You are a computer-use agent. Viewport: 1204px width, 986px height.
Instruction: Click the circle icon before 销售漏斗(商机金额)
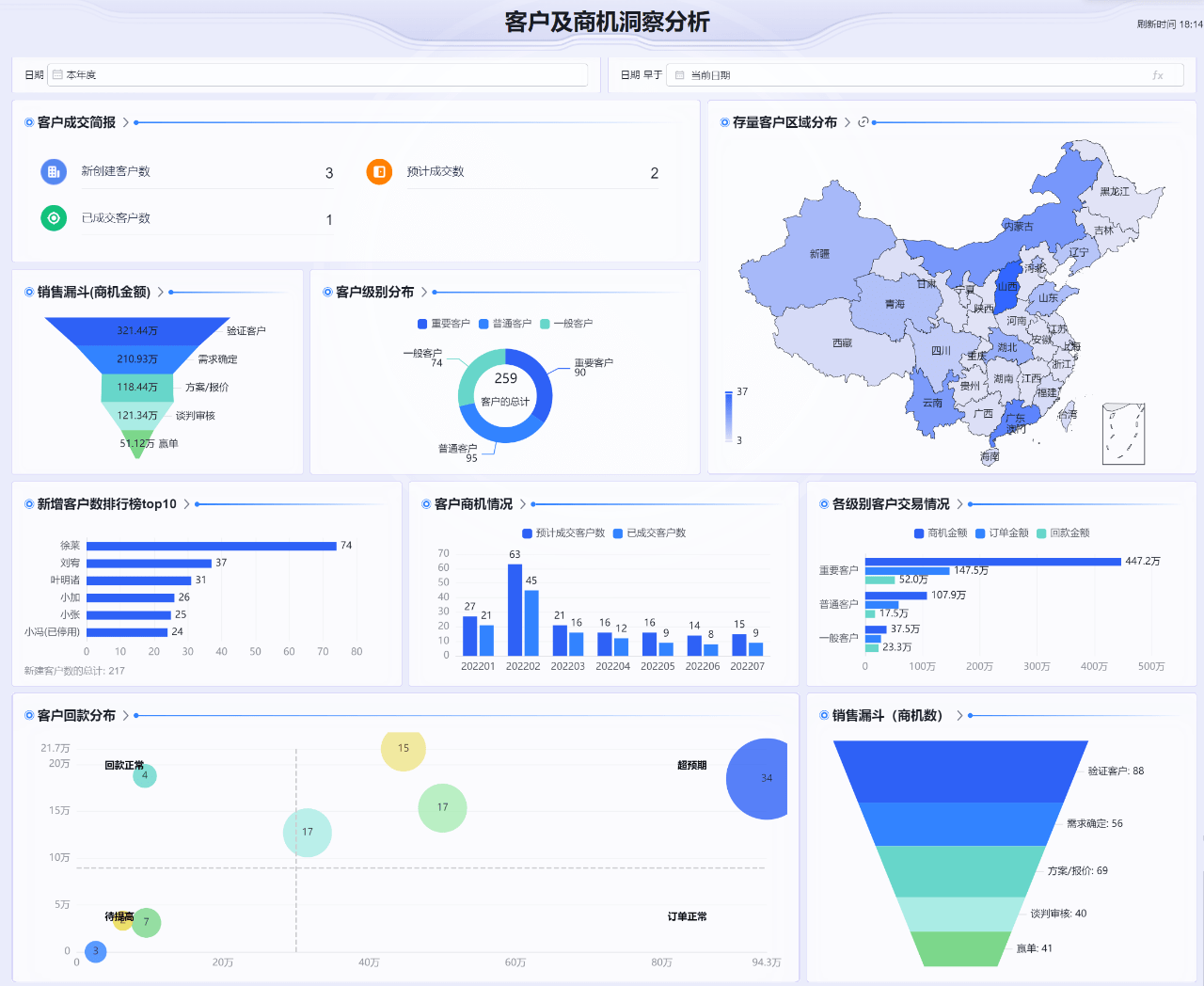coord(29,292)
